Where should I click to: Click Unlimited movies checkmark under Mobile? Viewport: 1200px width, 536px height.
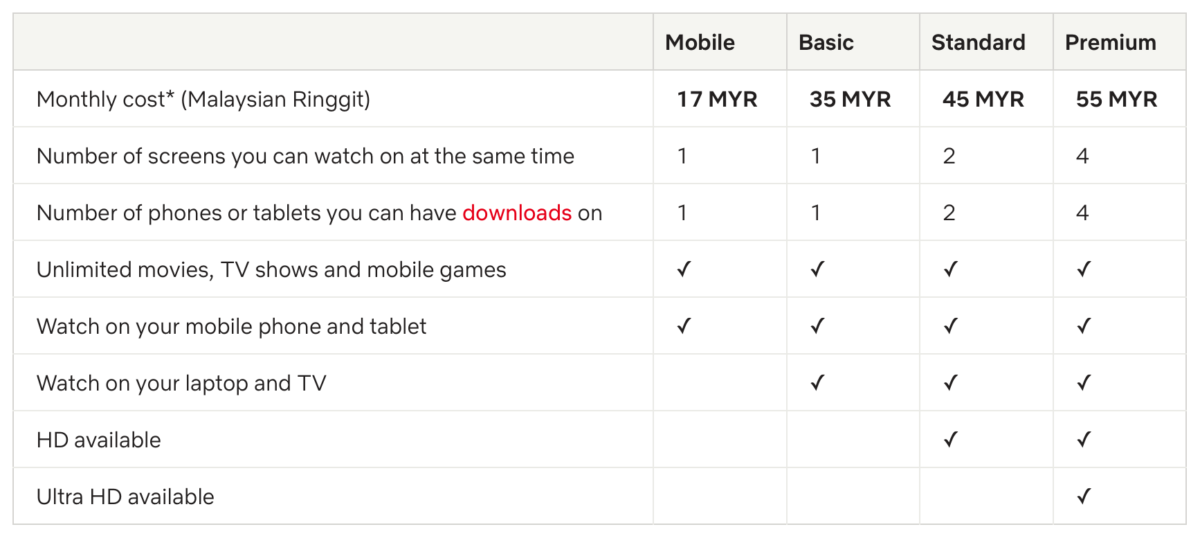coord(684,269)
